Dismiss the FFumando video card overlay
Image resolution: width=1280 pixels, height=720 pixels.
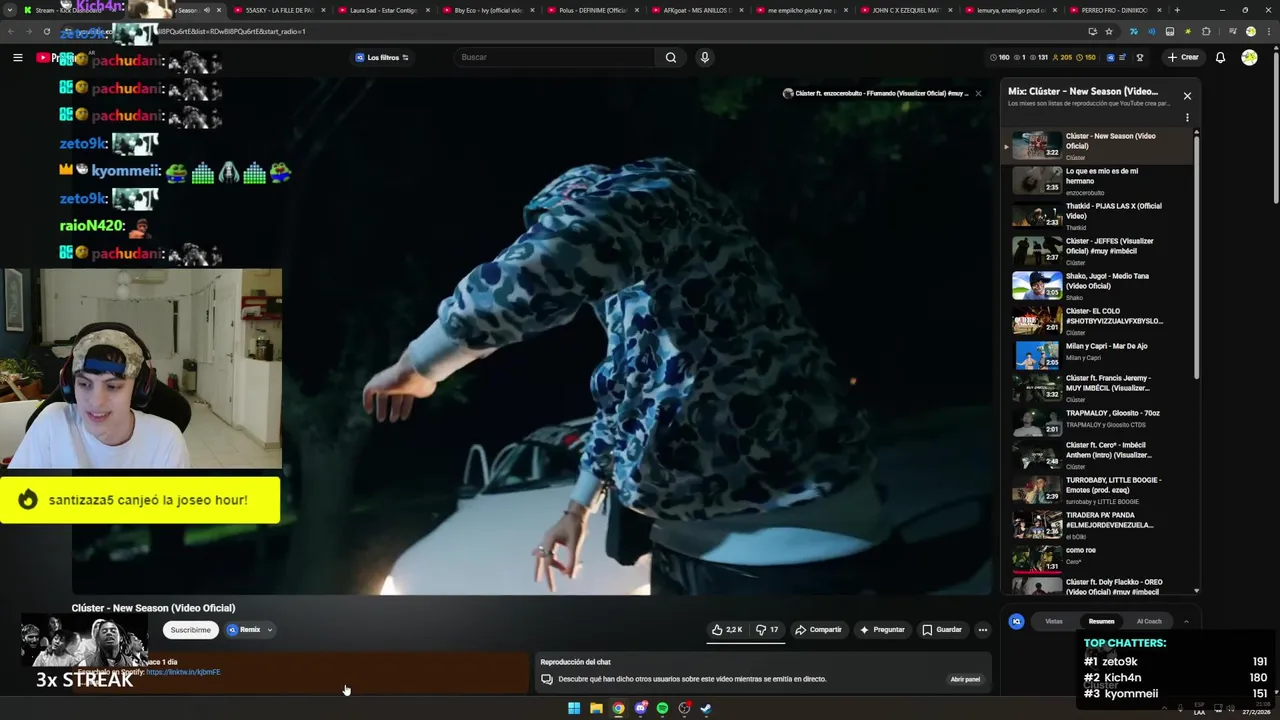coord(978,93)
